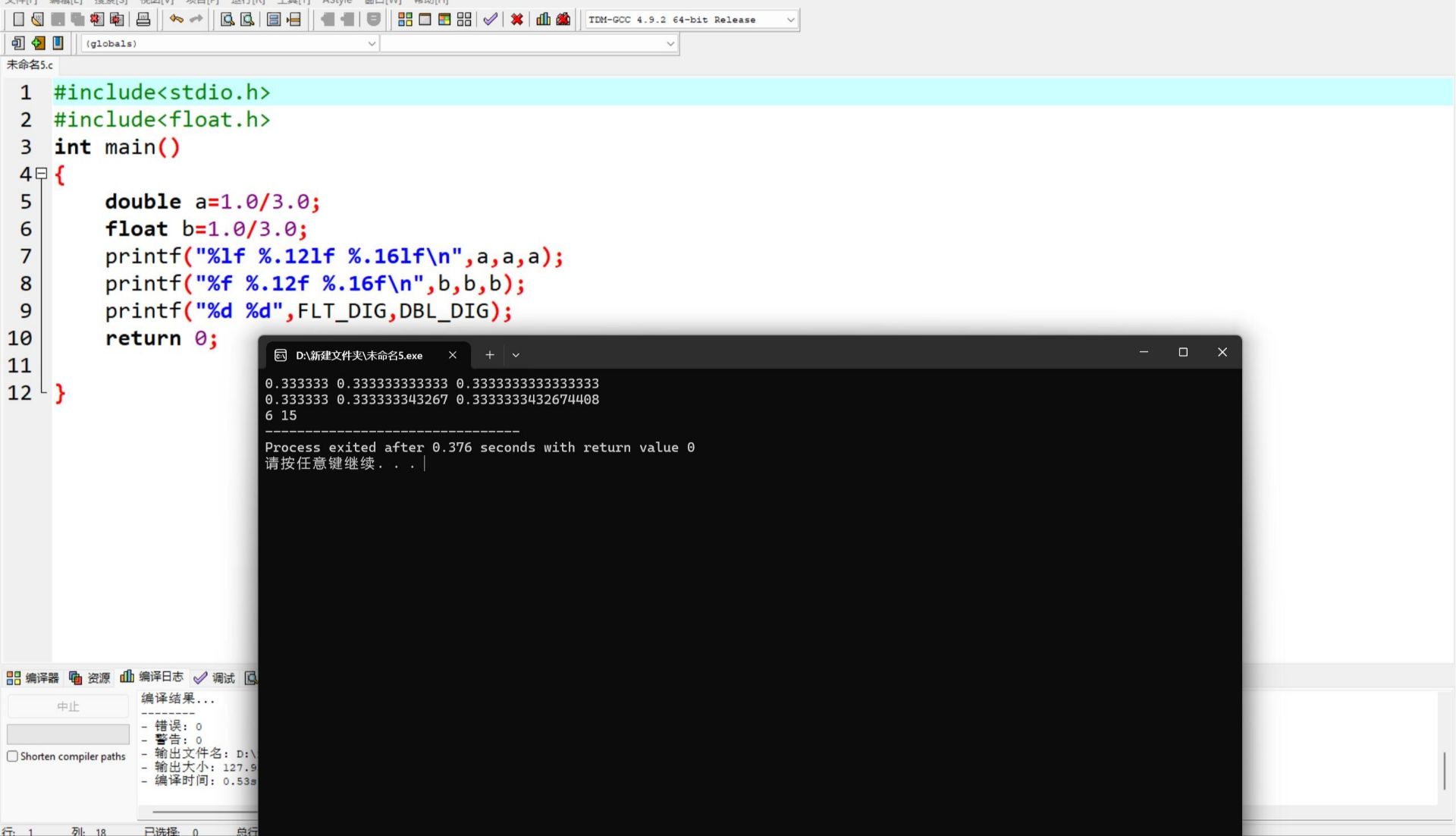The height and width of the screenshot is (836, 1456).
Task: Select the 资源 resources tab
Action: pyautogui.click(x=89, y=677)
